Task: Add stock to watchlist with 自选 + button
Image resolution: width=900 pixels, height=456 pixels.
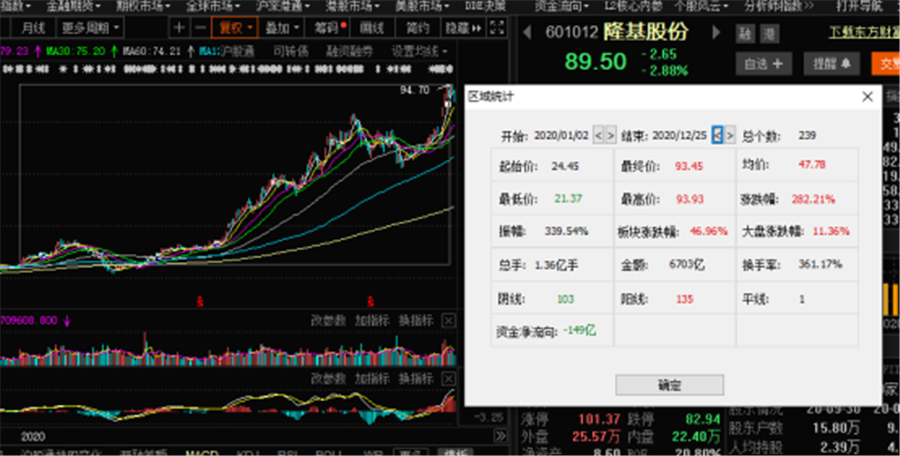Action: tap(763, 63)
